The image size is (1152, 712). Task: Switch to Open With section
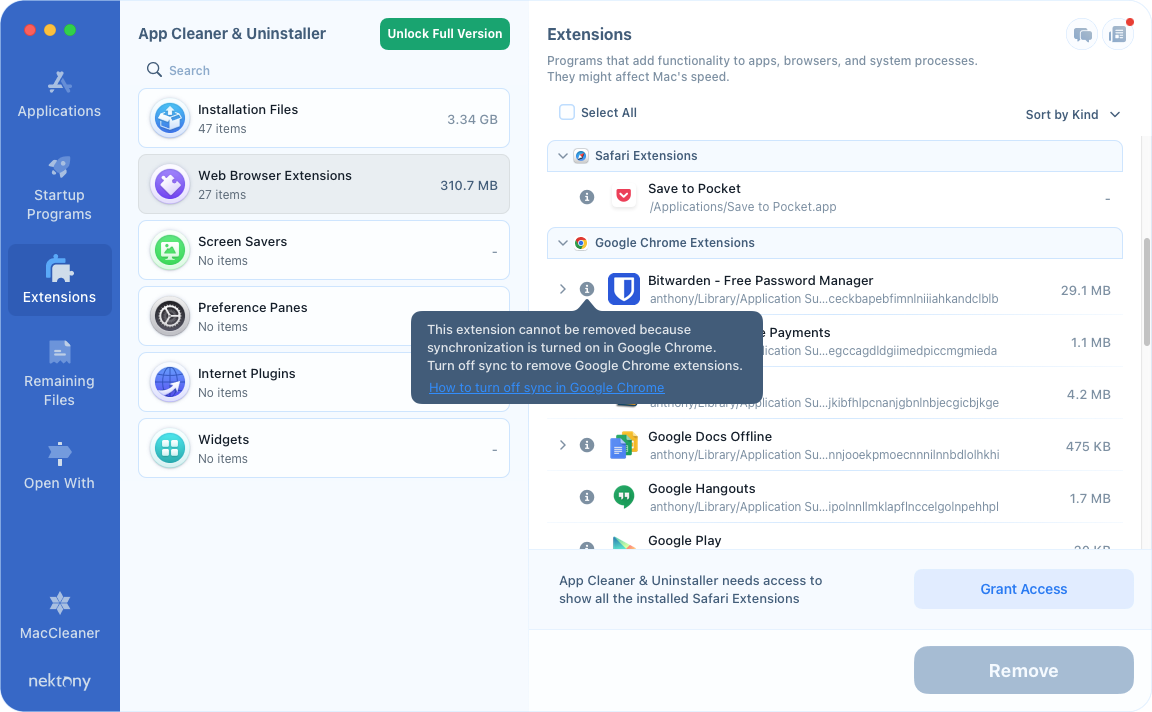click(60, 466)
